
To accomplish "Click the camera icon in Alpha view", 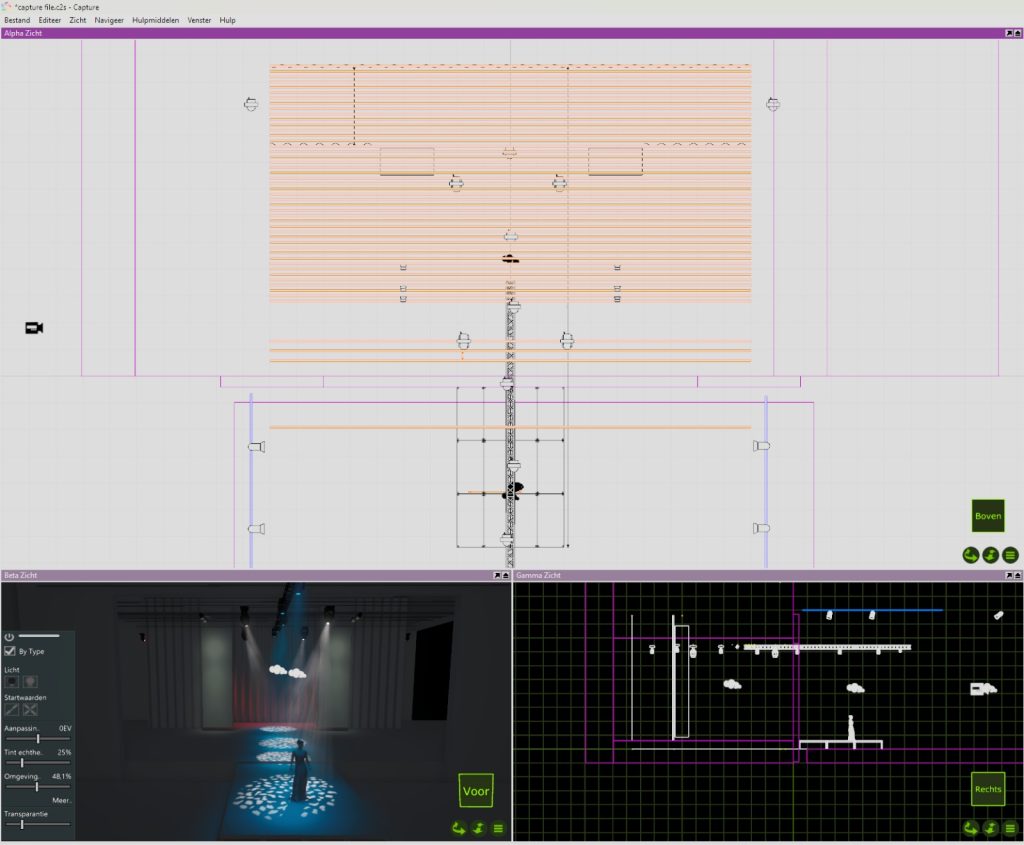I will click(34, 328).
